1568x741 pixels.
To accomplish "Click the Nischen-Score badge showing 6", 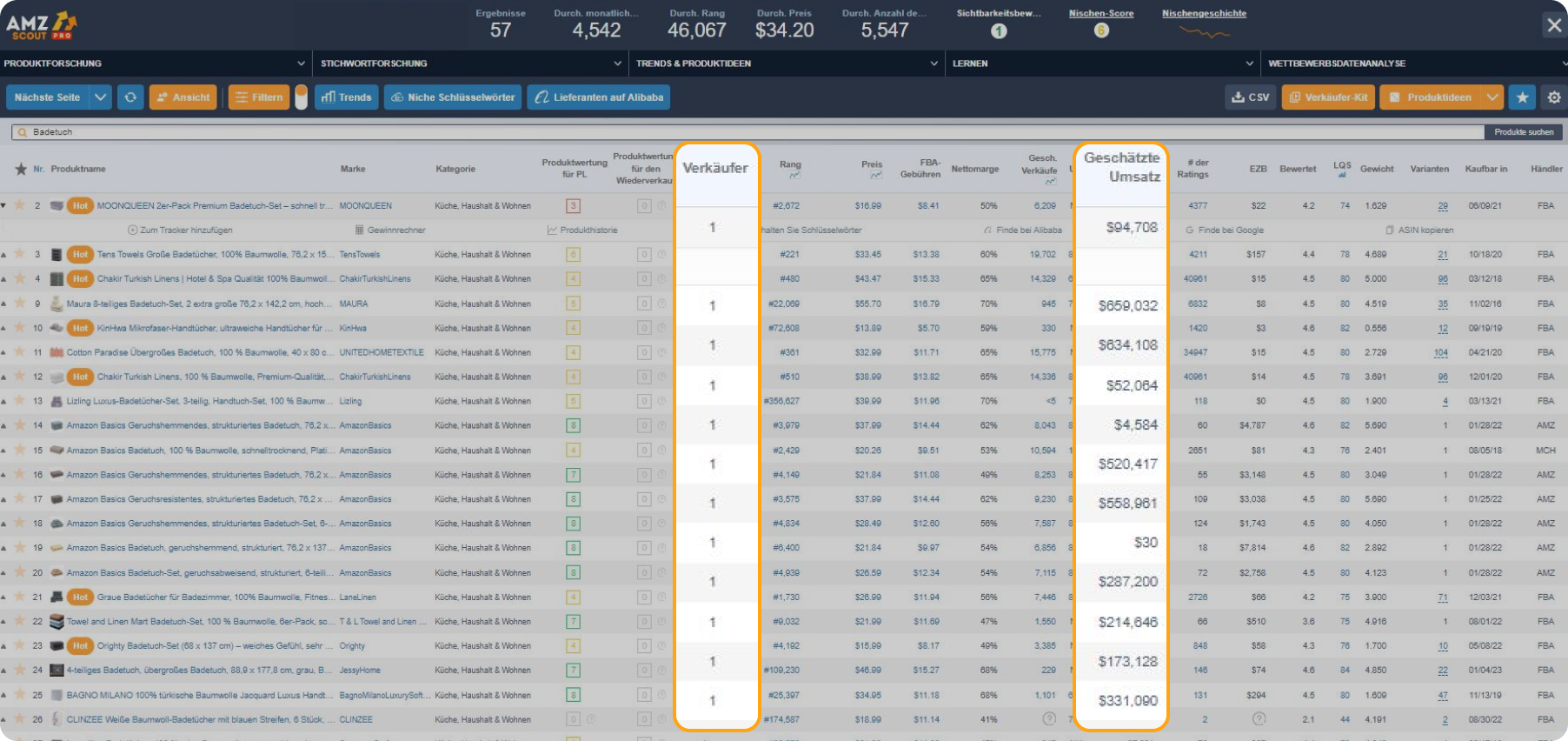I will [x=1101, y=30].
